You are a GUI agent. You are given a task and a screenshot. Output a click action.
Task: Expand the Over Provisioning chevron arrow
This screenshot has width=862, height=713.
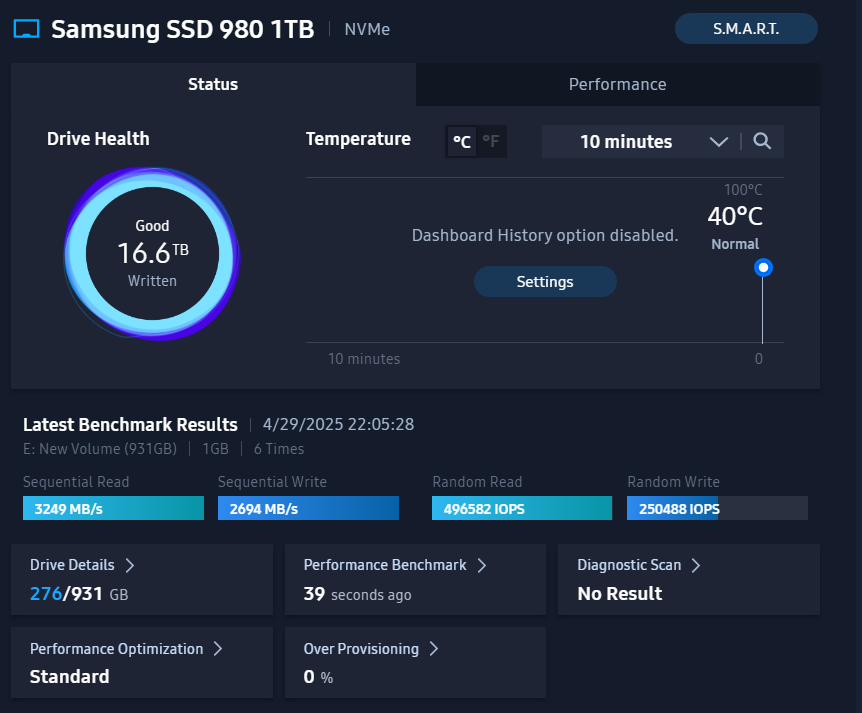(x=434, y=649)
